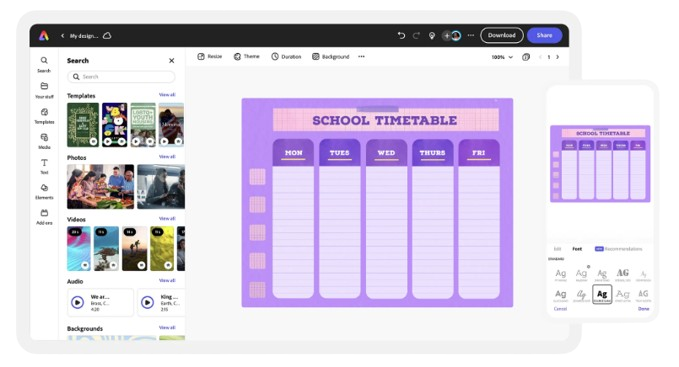View all Photos

167,157
